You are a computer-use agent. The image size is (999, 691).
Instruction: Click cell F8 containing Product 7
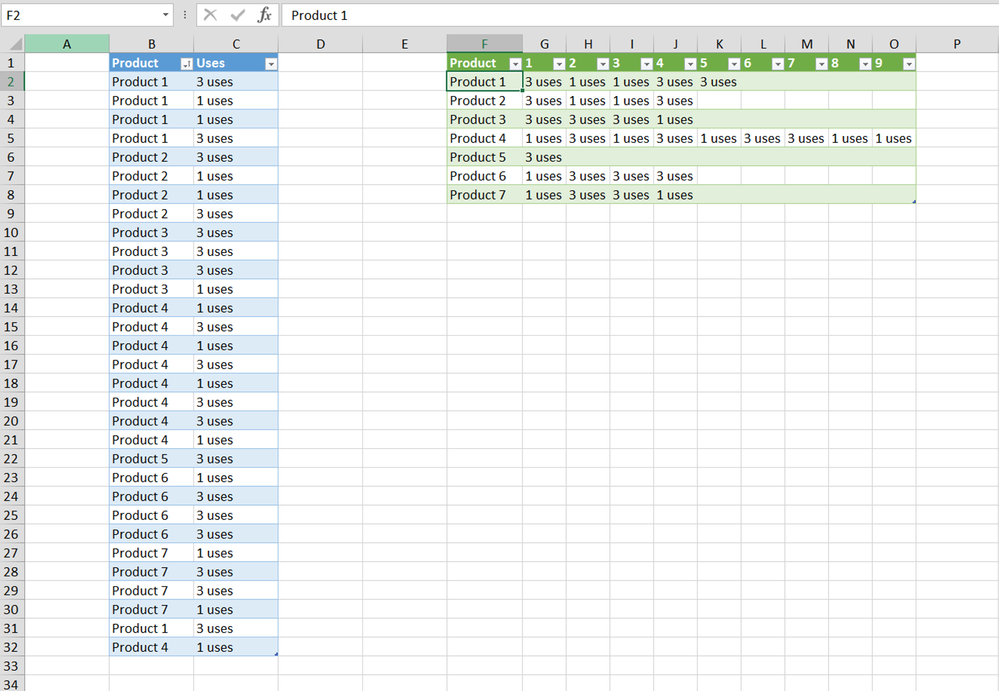coord(485,195)
